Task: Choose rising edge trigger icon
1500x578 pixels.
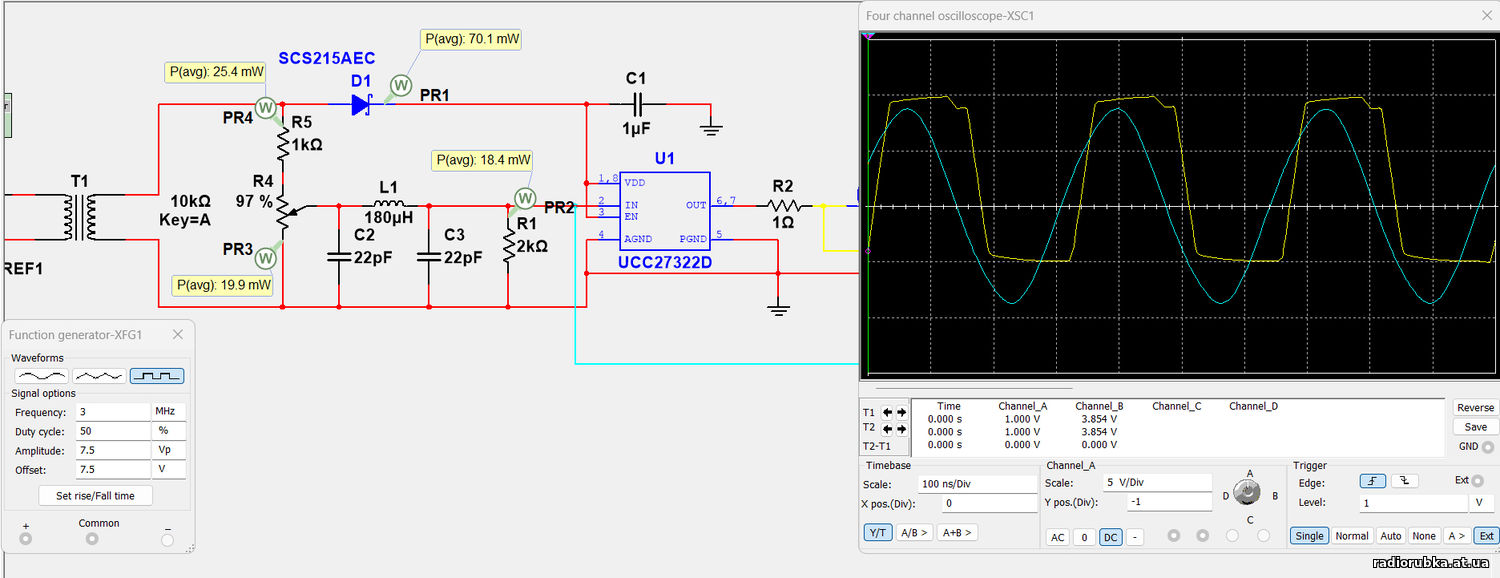Action: tap(1375, 481)
